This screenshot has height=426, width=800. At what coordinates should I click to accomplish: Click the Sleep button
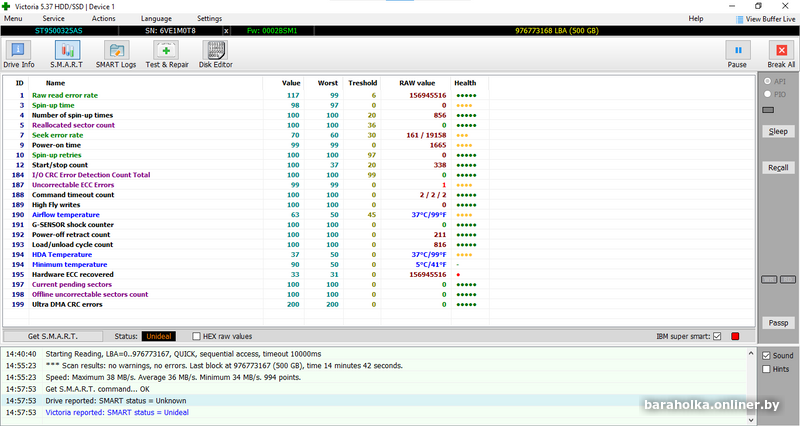[x=779, y=131]
